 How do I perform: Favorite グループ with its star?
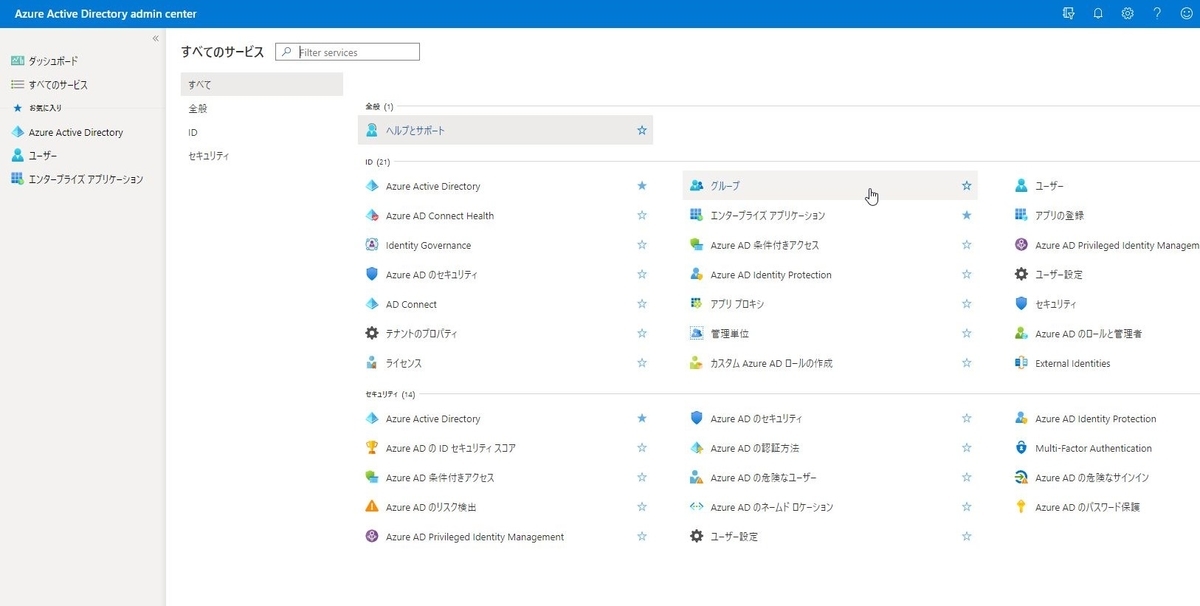[x=967, y=186]
